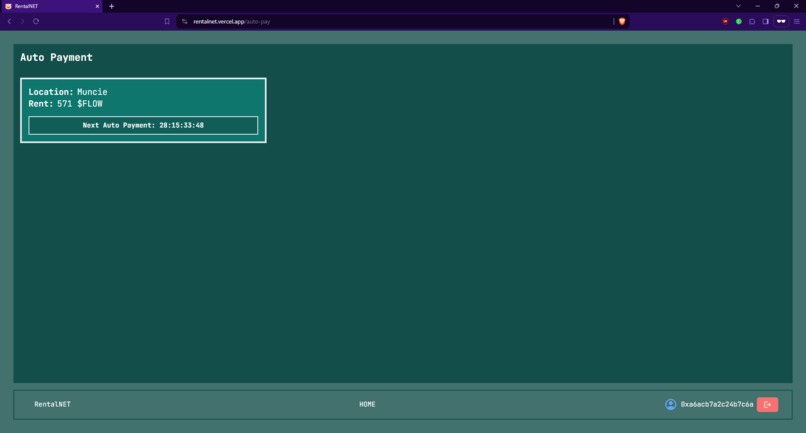
Task: Click the RentalNET brand link in footer
Action: [x=52, y=405]
